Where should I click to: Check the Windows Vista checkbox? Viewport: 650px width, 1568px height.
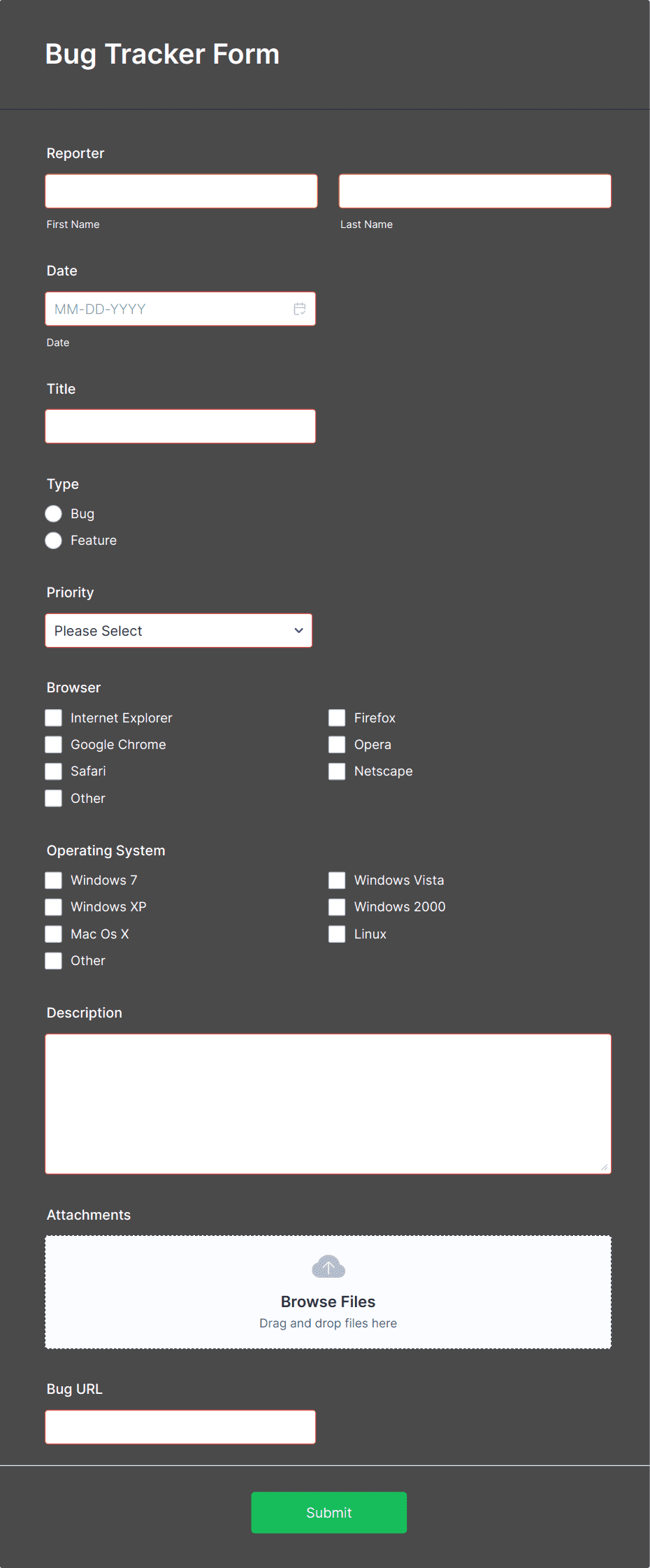click(337, 880)
